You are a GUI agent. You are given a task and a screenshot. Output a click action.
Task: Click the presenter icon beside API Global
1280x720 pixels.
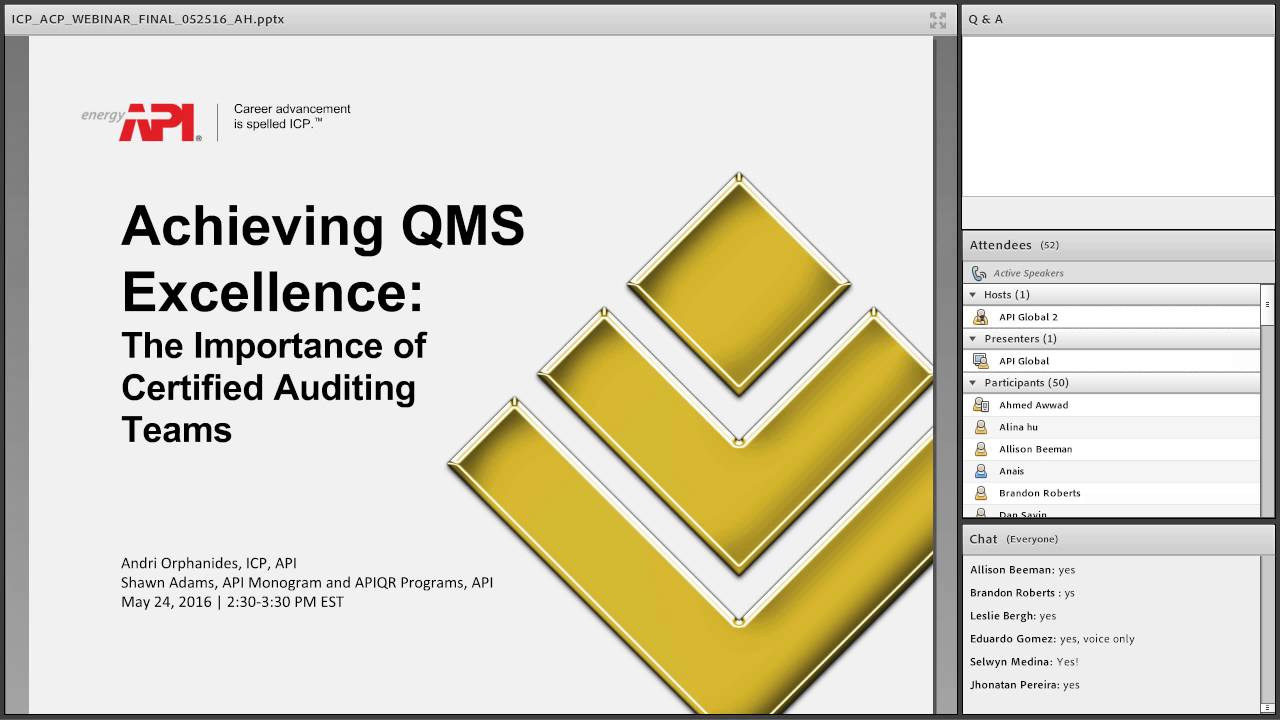(x=981, y=361)
